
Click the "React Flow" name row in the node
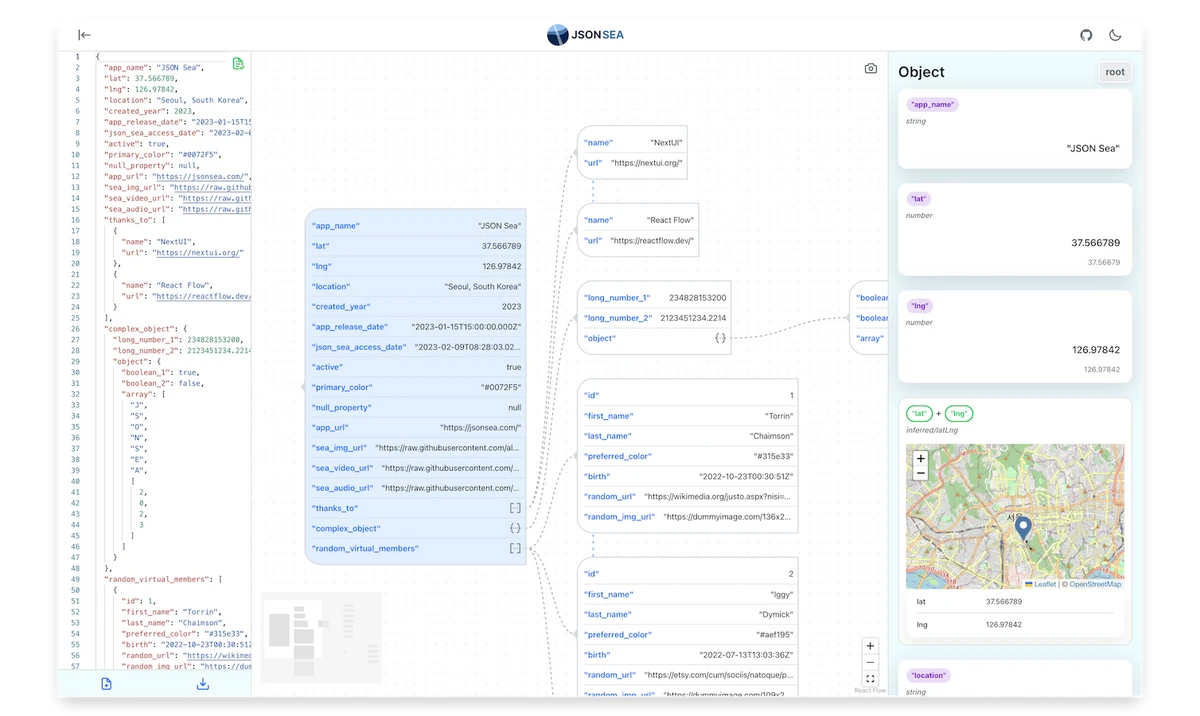(x=638, y=220)
